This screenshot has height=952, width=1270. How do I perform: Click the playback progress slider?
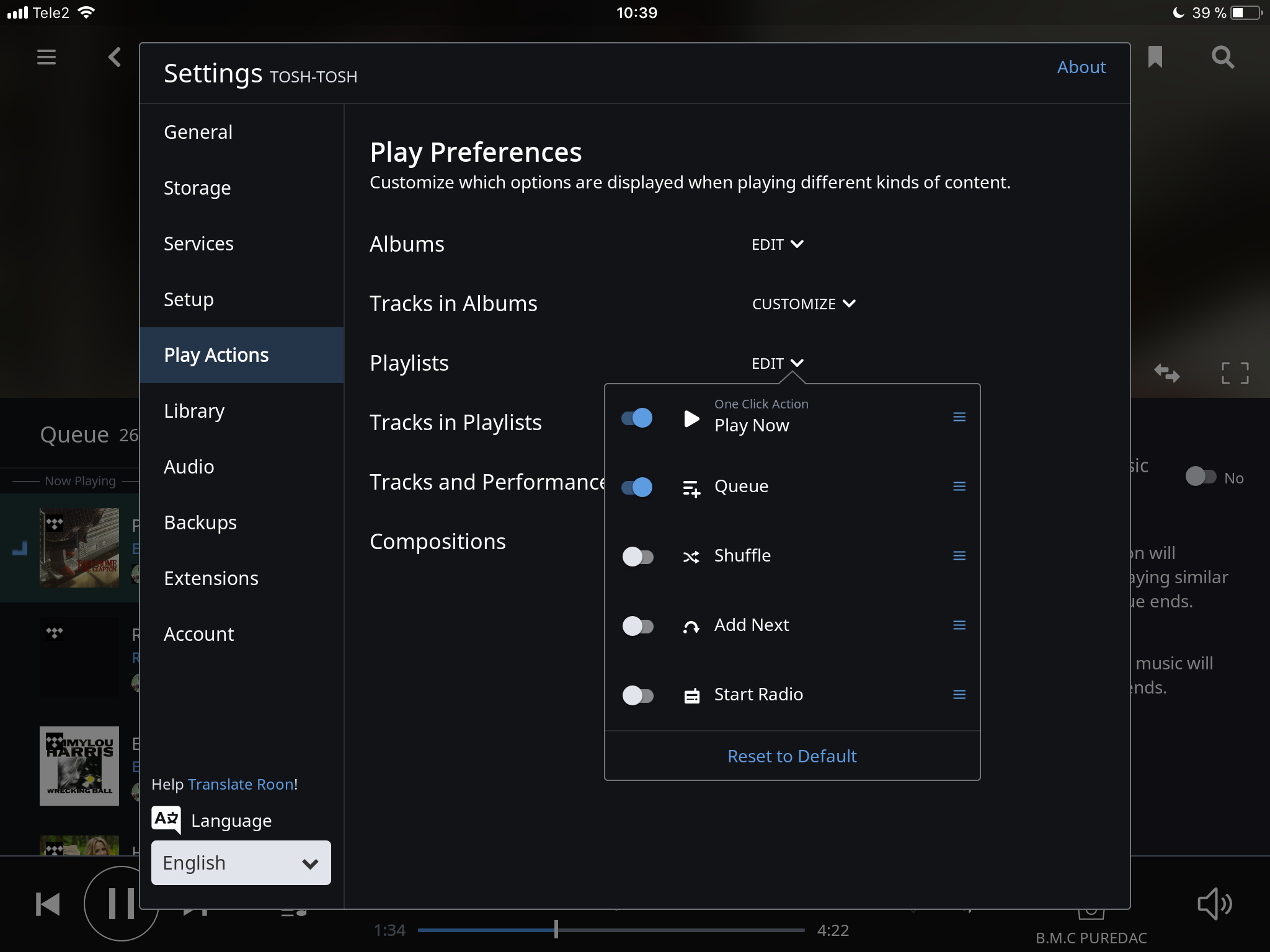556,930
